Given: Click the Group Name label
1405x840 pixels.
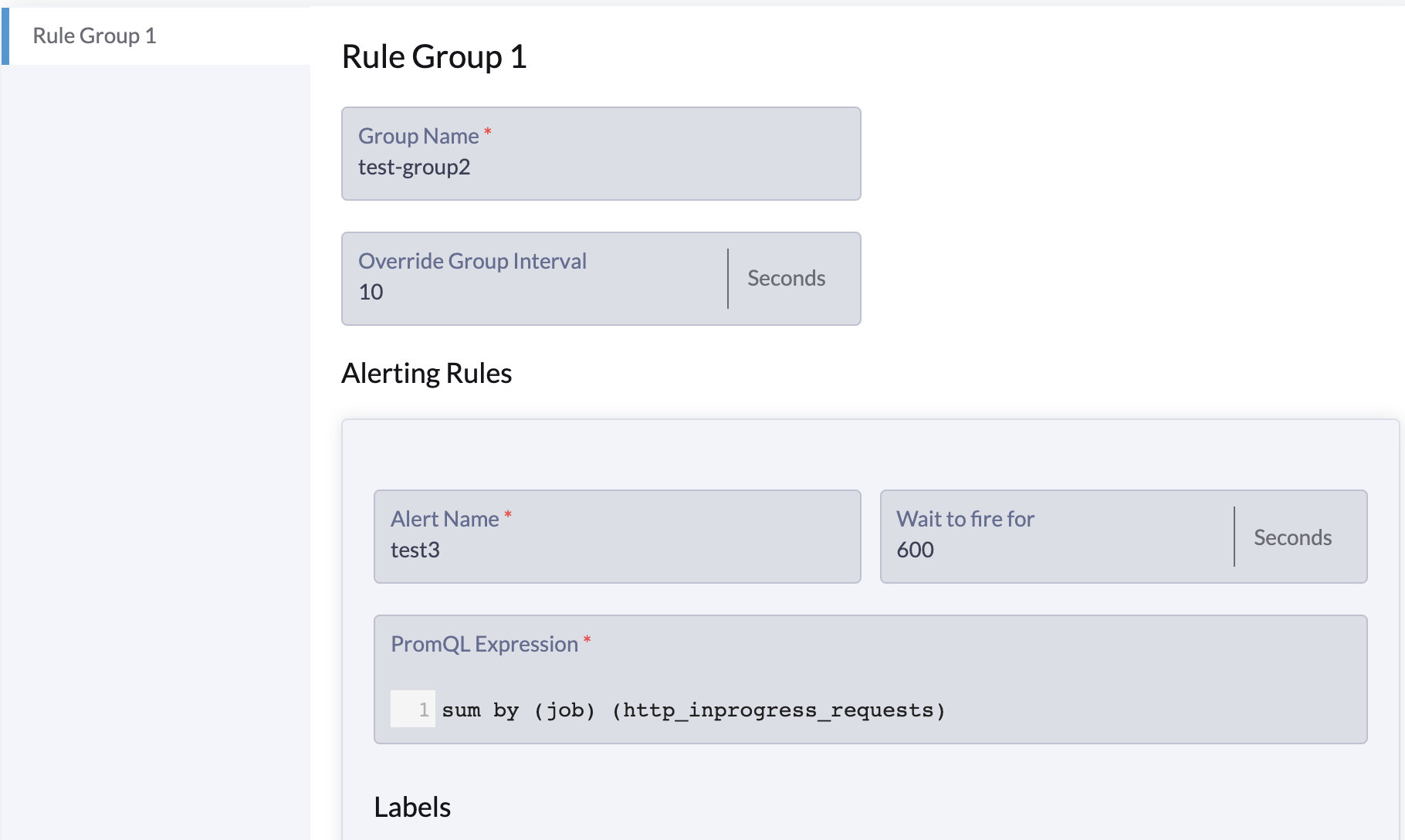Looking at the screenshot, I should [418, 135].
